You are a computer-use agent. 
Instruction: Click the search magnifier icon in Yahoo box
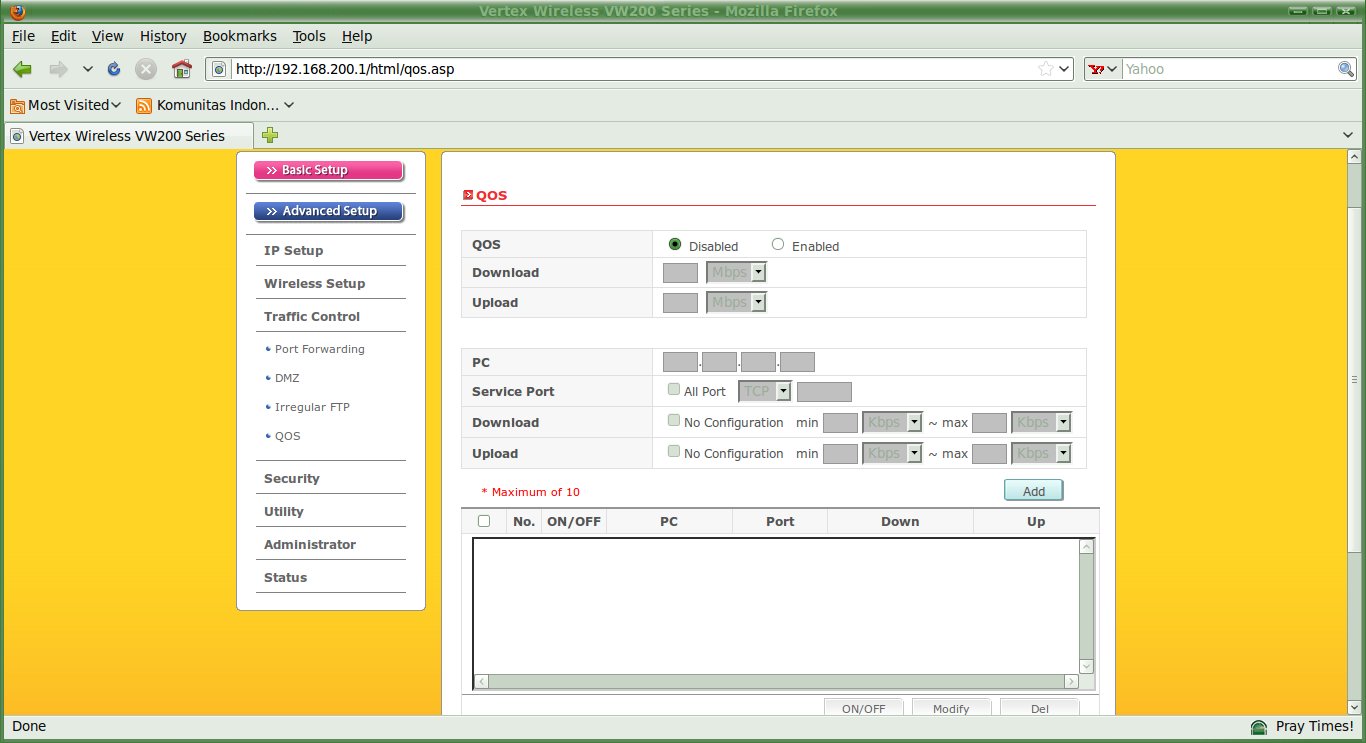tap(1346, 69)
